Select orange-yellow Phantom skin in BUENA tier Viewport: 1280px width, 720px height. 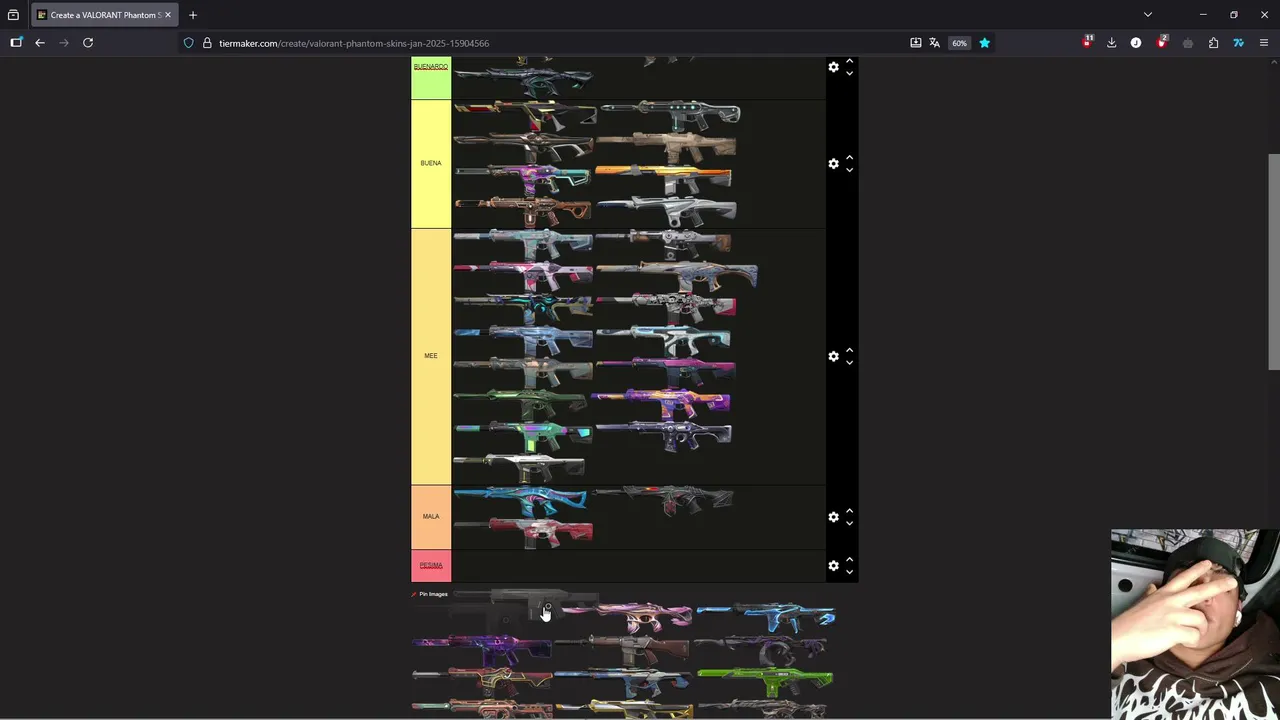pyautogui.click(x=664, y=179)
